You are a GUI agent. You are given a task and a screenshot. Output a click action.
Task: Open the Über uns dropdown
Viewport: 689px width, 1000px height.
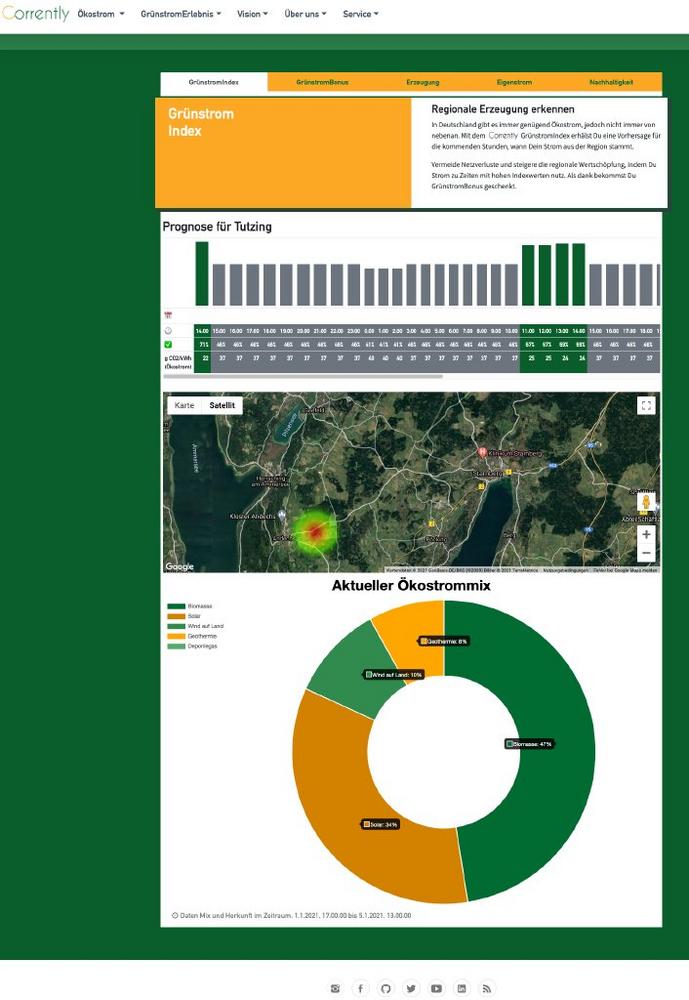click(305, 13)
